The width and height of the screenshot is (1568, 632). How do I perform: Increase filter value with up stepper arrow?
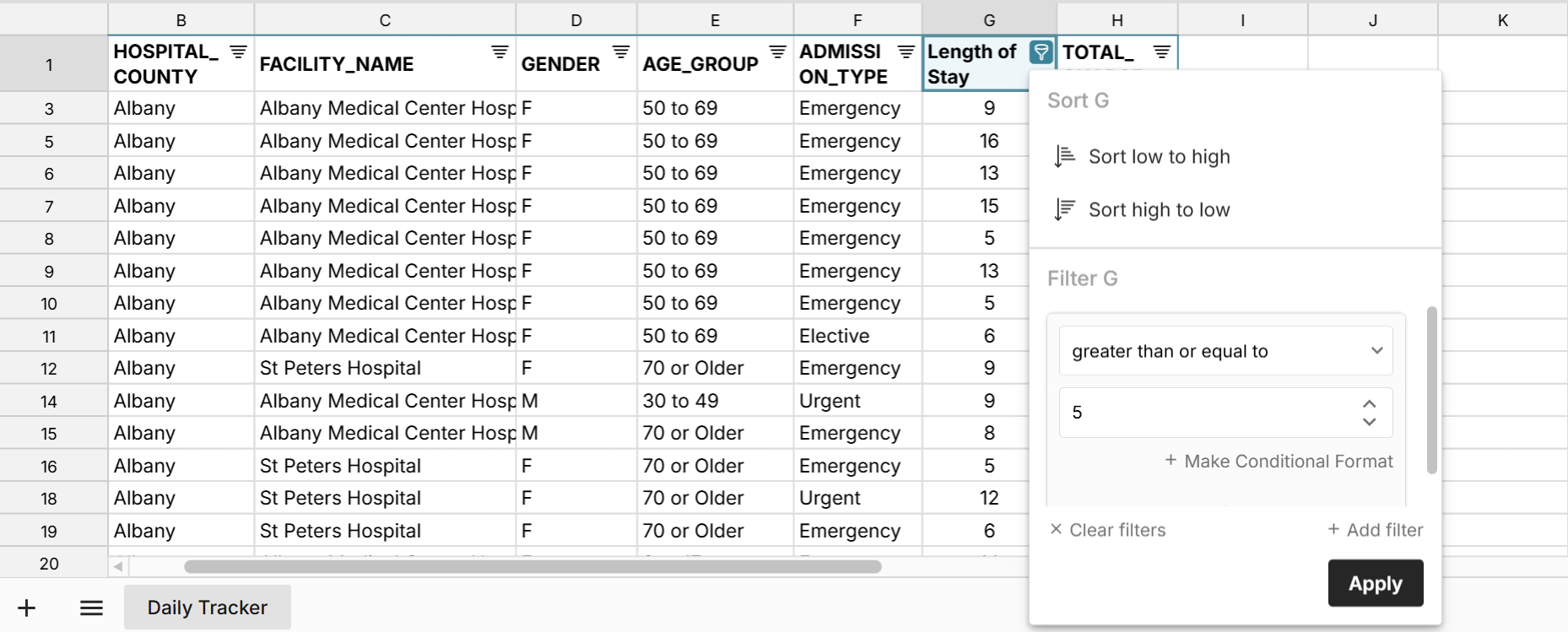tap(1369, 404)
